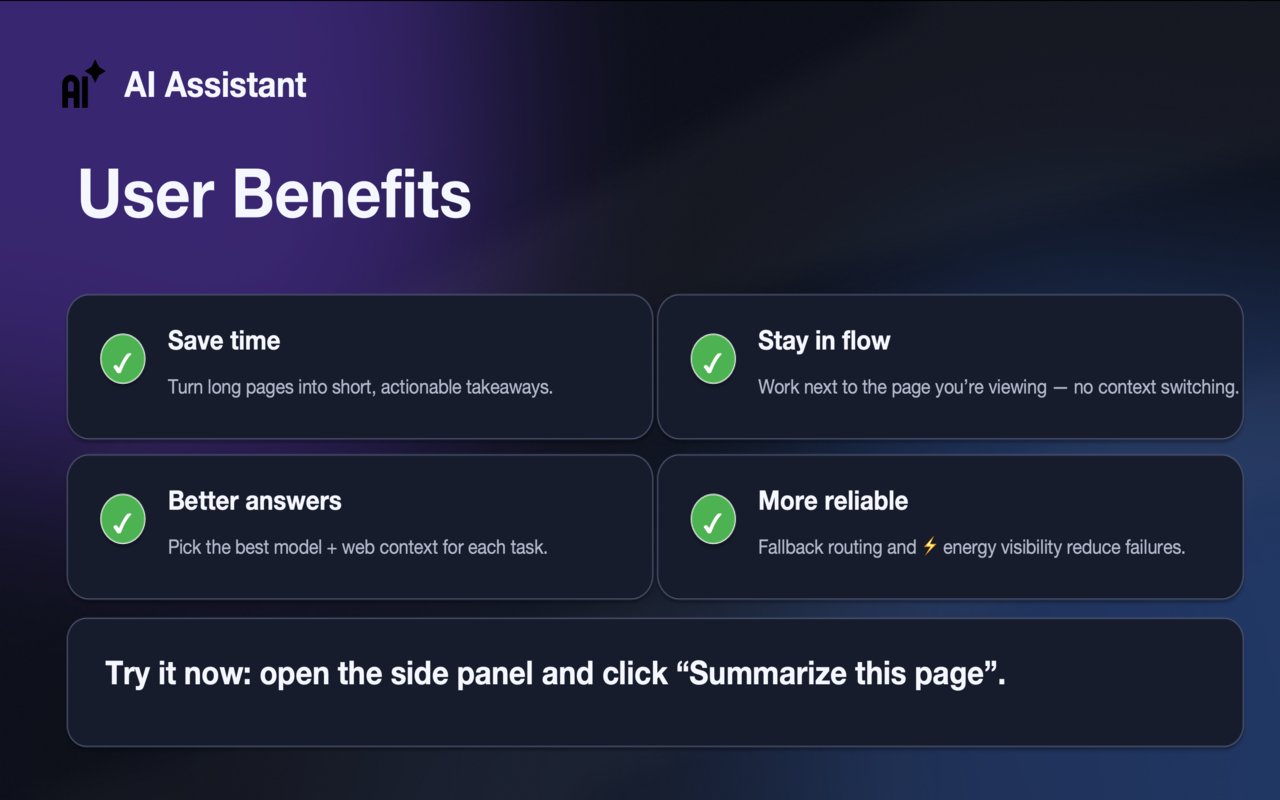This screenshot has height=800, width=1280.
Task: Click the AI Assistant title text
Action: [x=215, y=85]
